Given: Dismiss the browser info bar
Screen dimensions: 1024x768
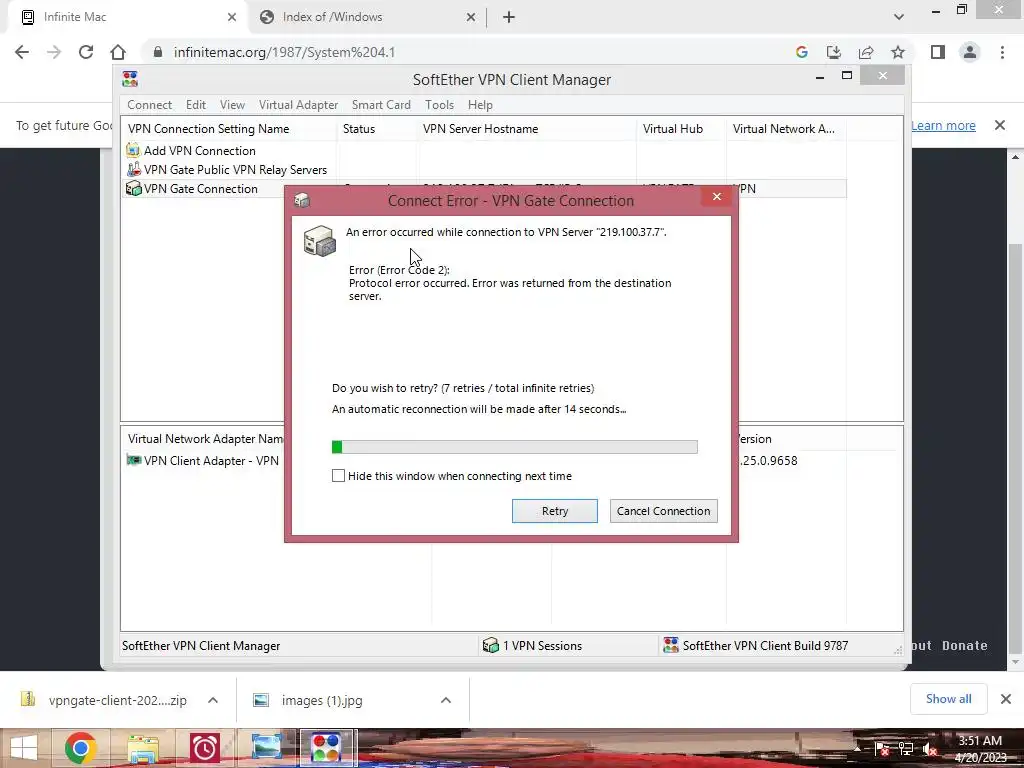Looking at the screenshot, I should click(1000, 125).
